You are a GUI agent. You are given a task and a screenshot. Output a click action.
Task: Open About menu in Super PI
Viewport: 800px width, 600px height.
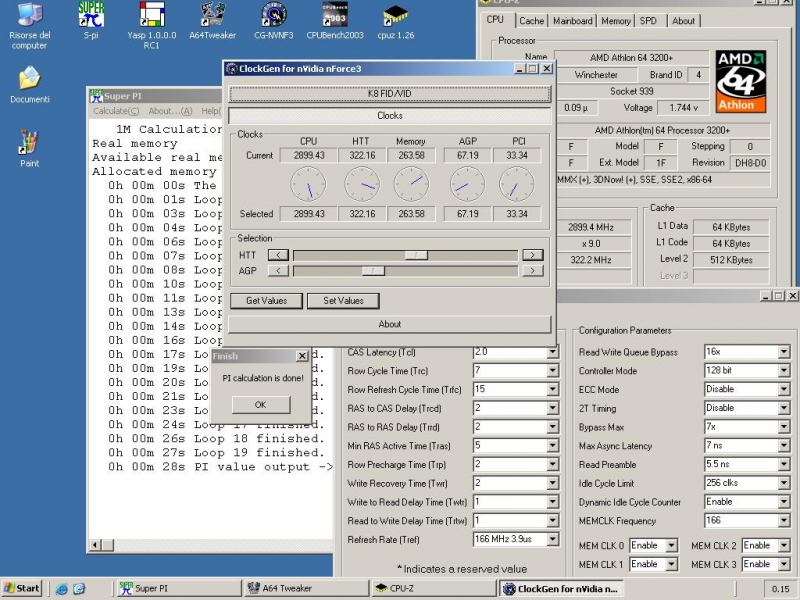click(x=170, y=111)
